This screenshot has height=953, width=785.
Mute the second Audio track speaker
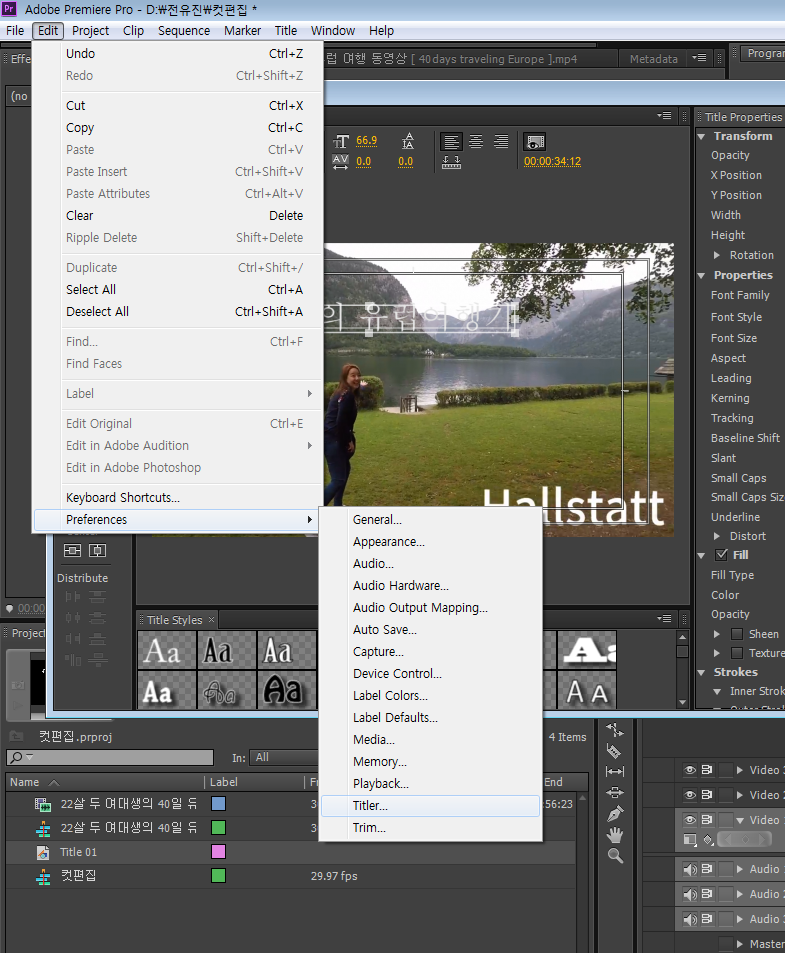(690, 894)
